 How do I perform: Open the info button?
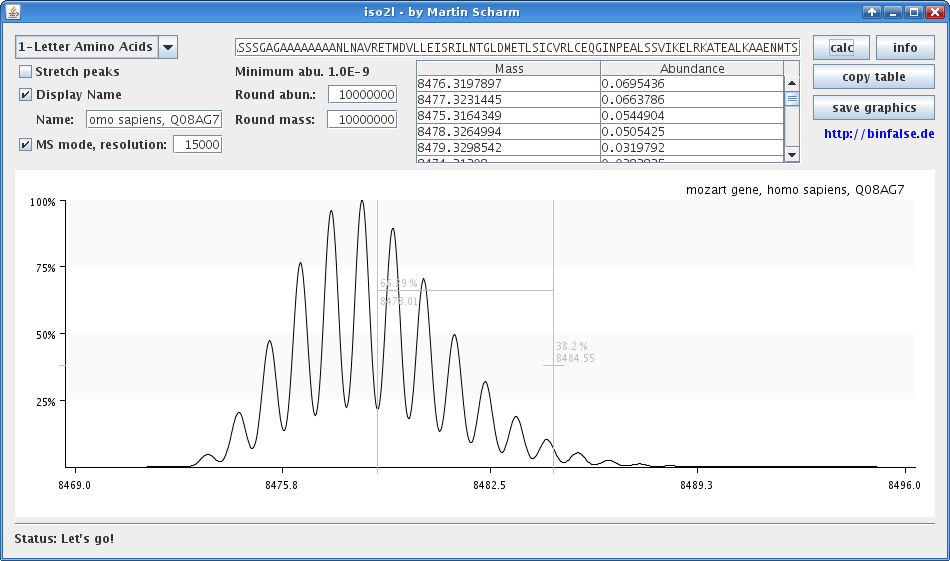pos(905,48)
